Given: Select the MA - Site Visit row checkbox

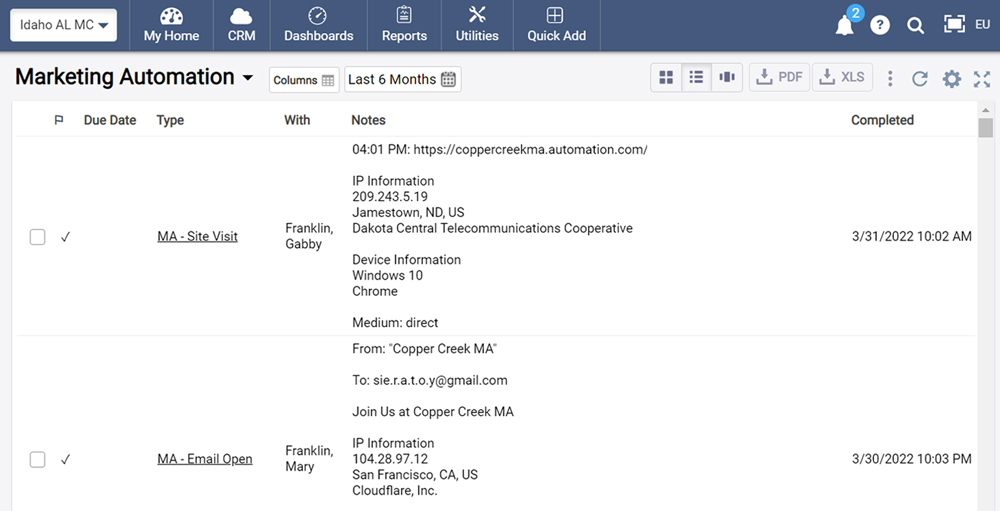Looking at the screenshot, I should pos(38,237).
